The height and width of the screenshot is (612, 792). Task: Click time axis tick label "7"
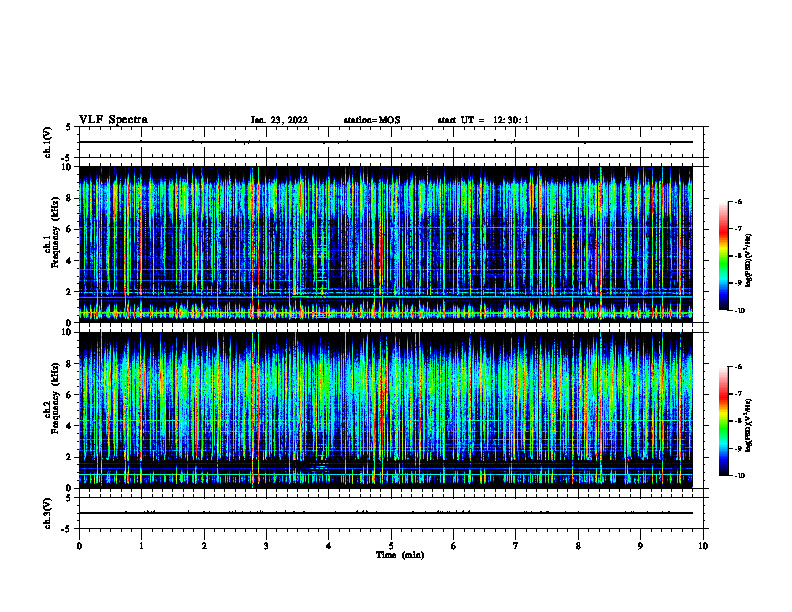pyautogui.click(x=516, y=546)
